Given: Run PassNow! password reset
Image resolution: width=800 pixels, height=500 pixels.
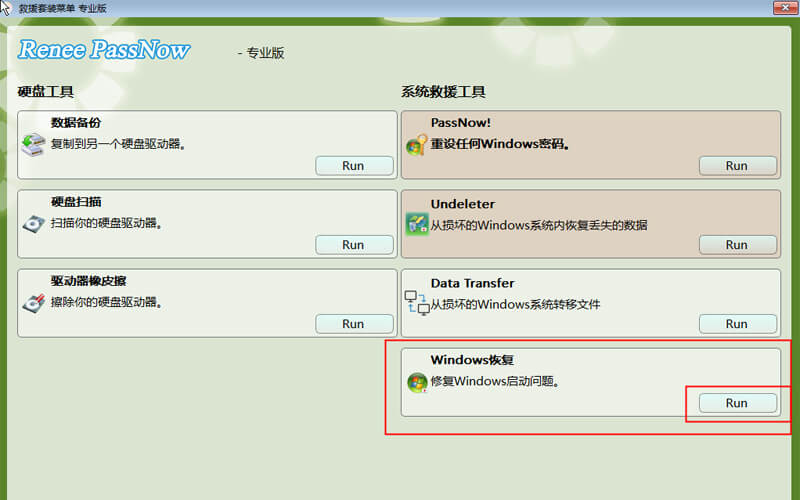Looking at the screenshot, I should [738, 166].
